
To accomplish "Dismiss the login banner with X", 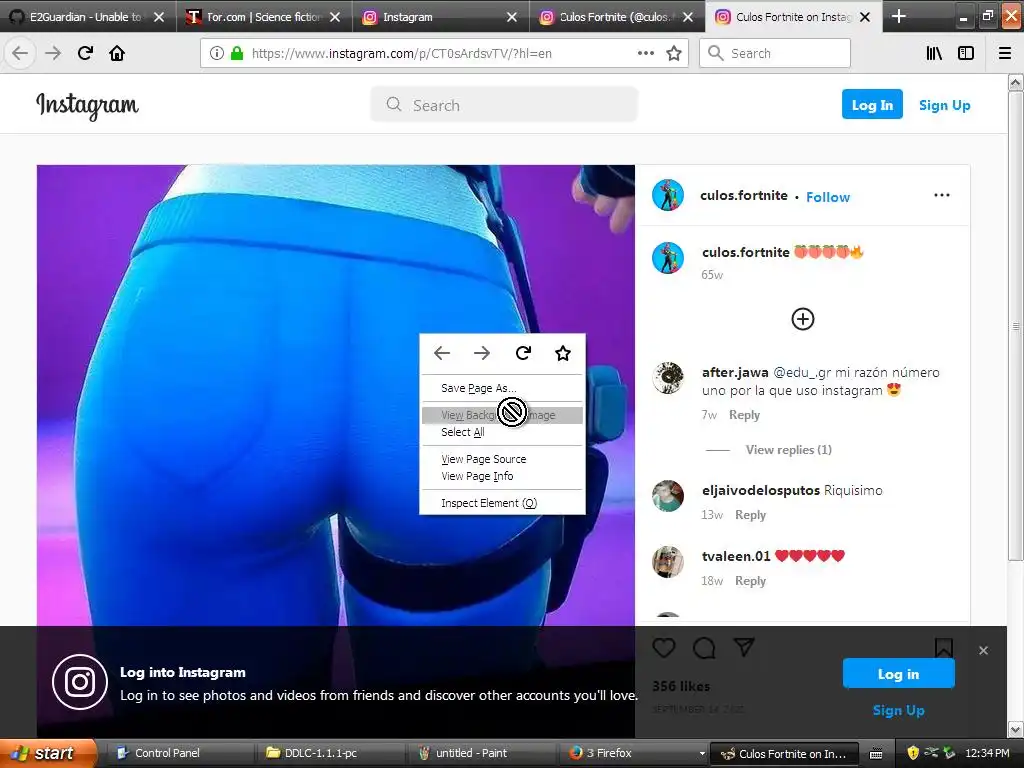I will tap(984, 650).
